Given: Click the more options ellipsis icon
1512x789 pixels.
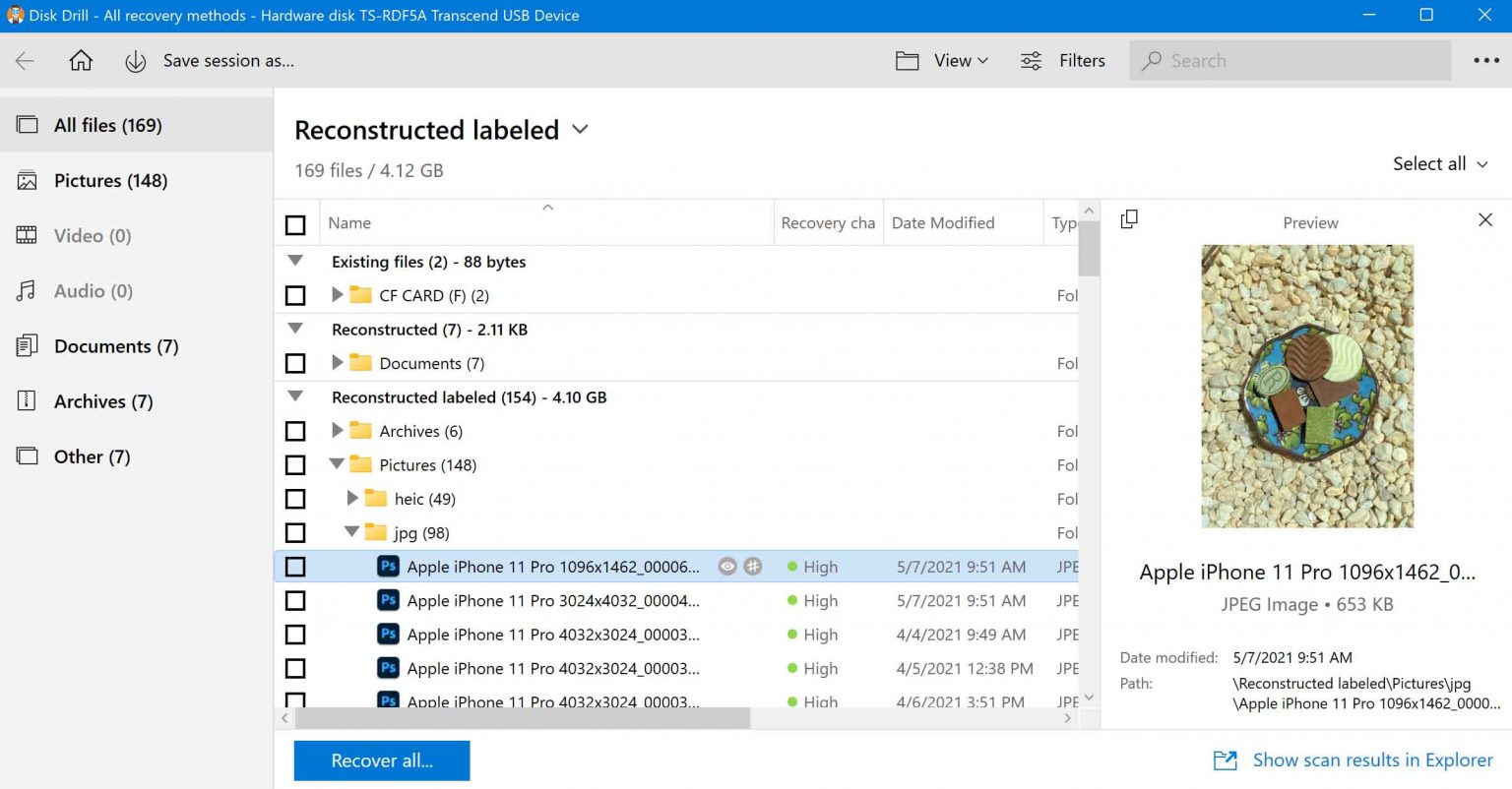Looking at the screenshot, I should [1485, 60].
